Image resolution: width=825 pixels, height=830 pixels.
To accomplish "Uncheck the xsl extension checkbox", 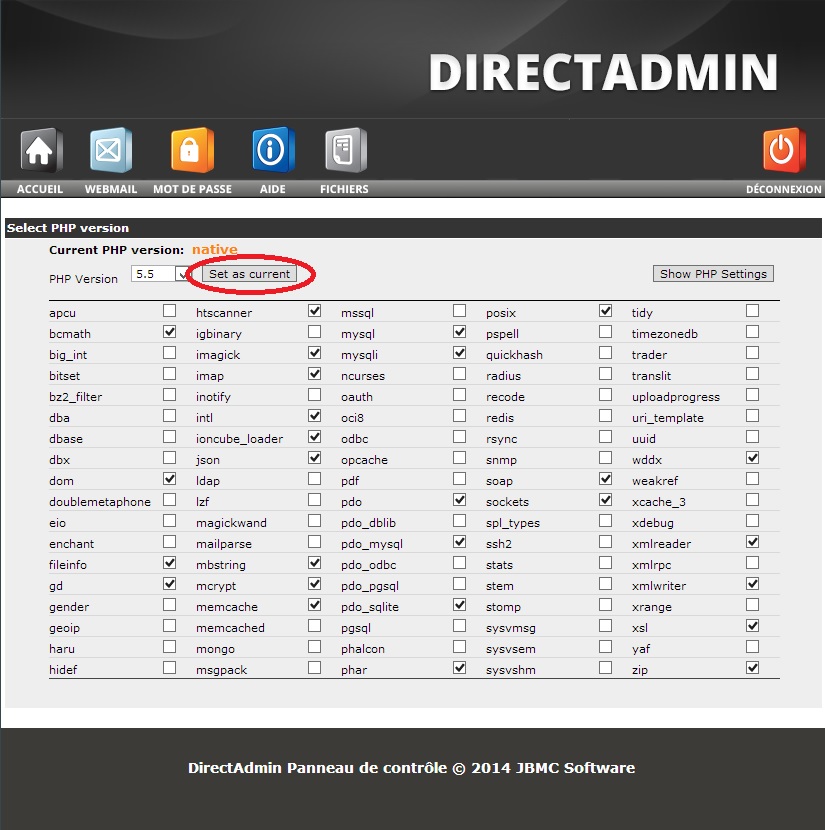I will pos(752,626).
